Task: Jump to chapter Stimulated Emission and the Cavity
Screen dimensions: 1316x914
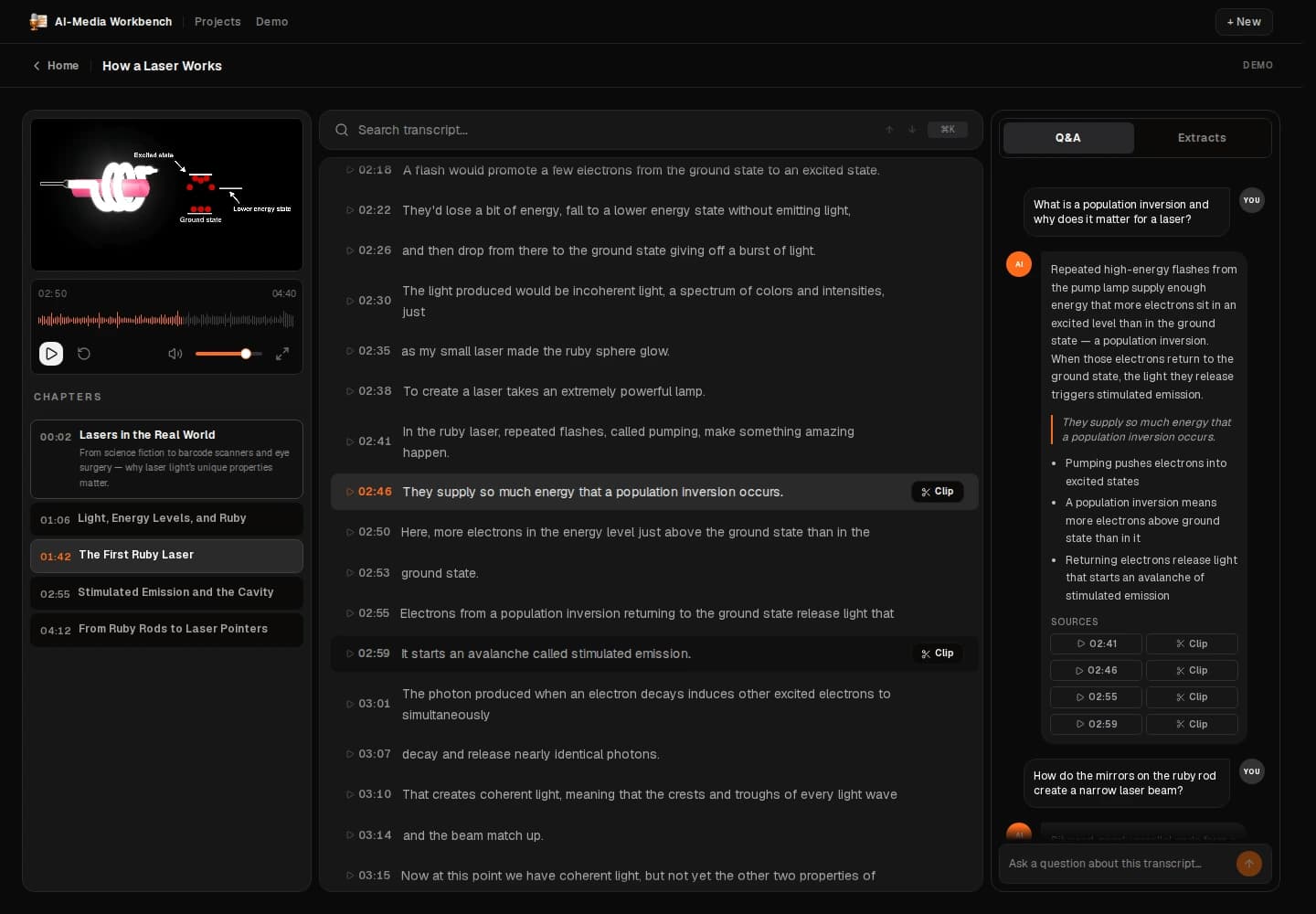Action: point(166,593)
